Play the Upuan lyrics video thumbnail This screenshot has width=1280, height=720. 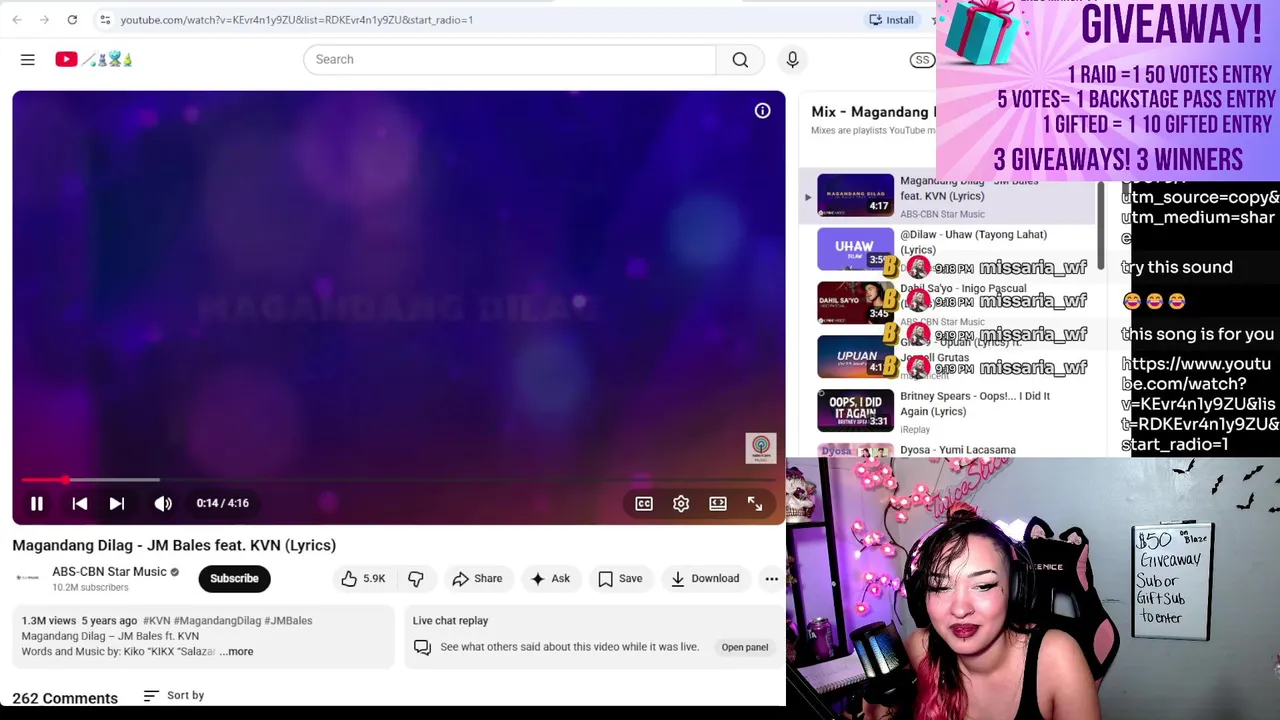(855, 358)
